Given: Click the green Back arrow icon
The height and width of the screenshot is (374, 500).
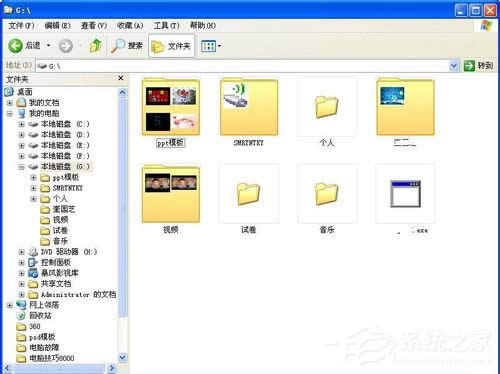Looking at the screenshot, I should click(x=16, y=46).
